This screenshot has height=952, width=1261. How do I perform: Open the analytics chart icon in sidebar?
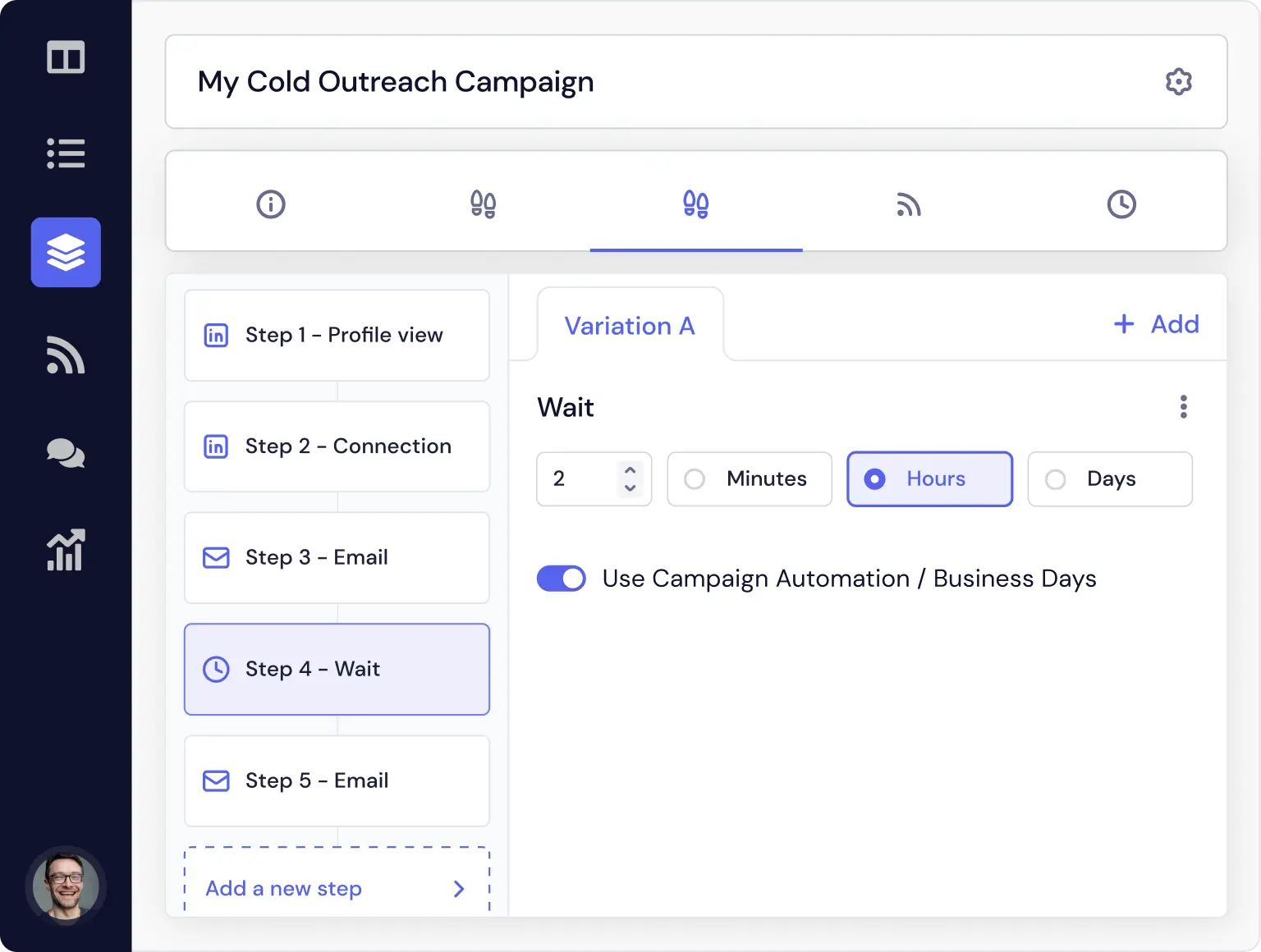click(66, 550)
